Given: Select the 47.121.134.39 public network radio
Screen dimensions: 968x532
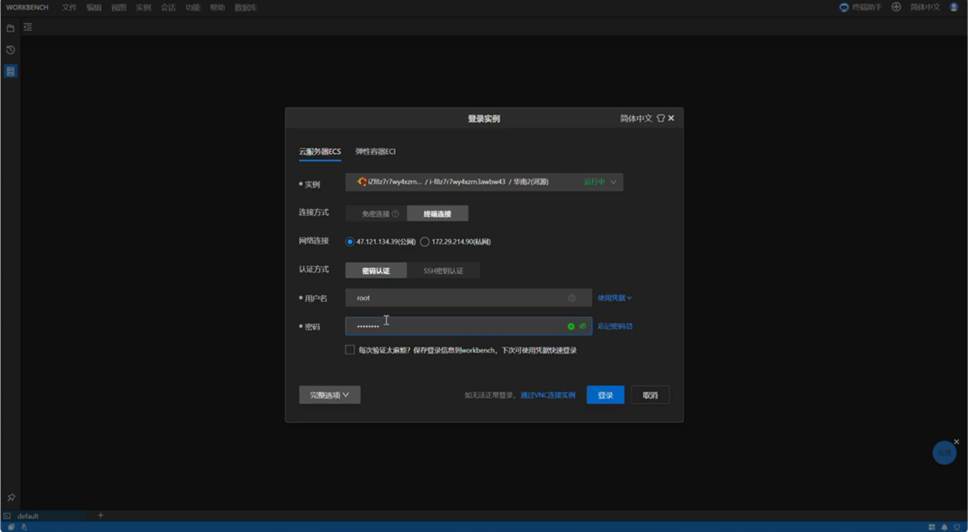Looking at the screenshot, I should tap(350, 242).
